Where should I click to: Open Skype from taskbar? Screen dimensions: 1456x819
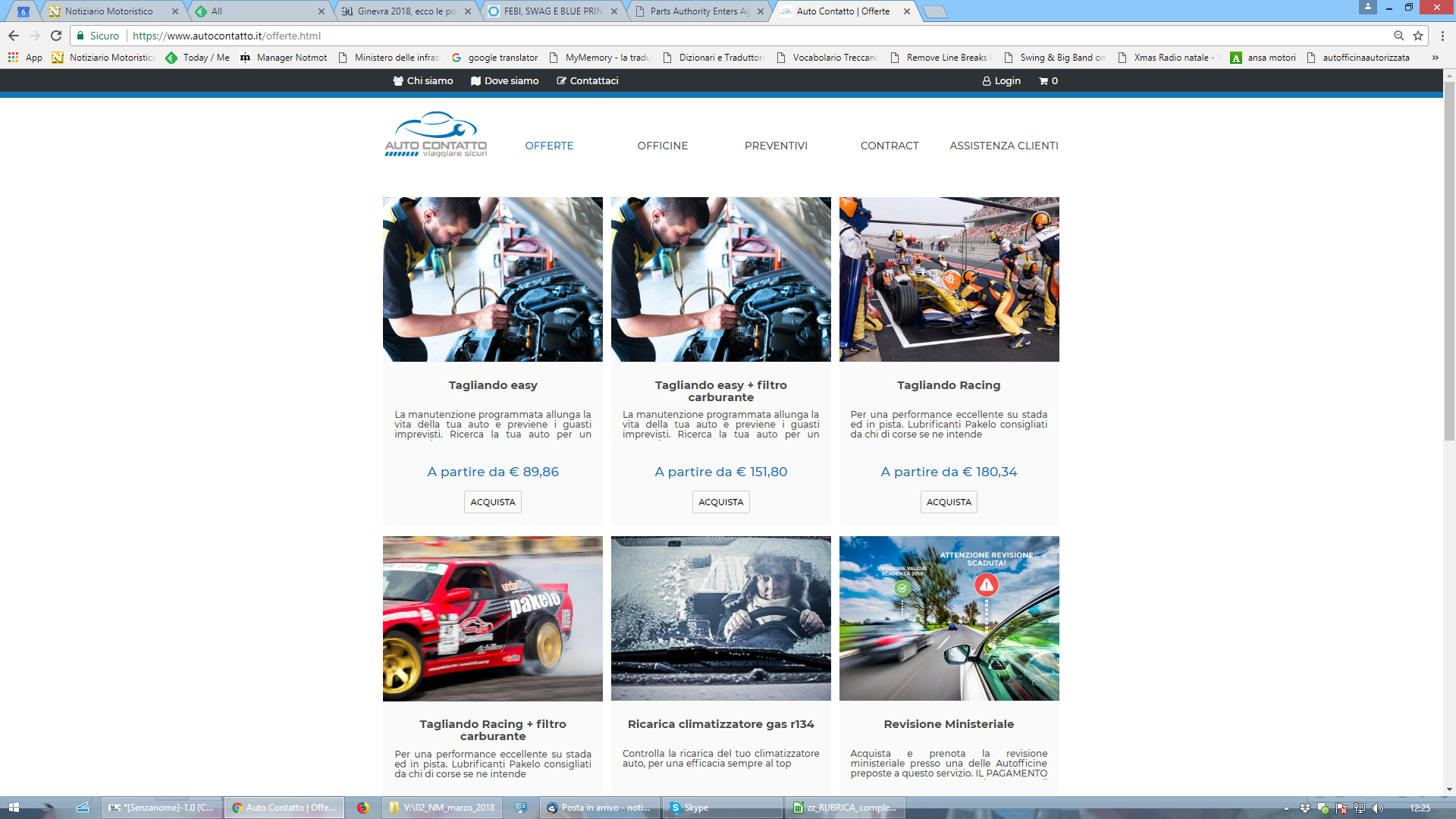click(721, 808)
